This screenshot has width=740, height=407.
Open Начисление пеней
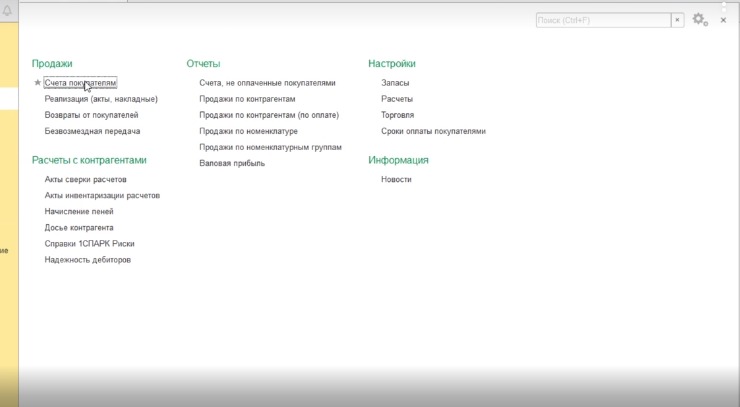pos(79,212)
